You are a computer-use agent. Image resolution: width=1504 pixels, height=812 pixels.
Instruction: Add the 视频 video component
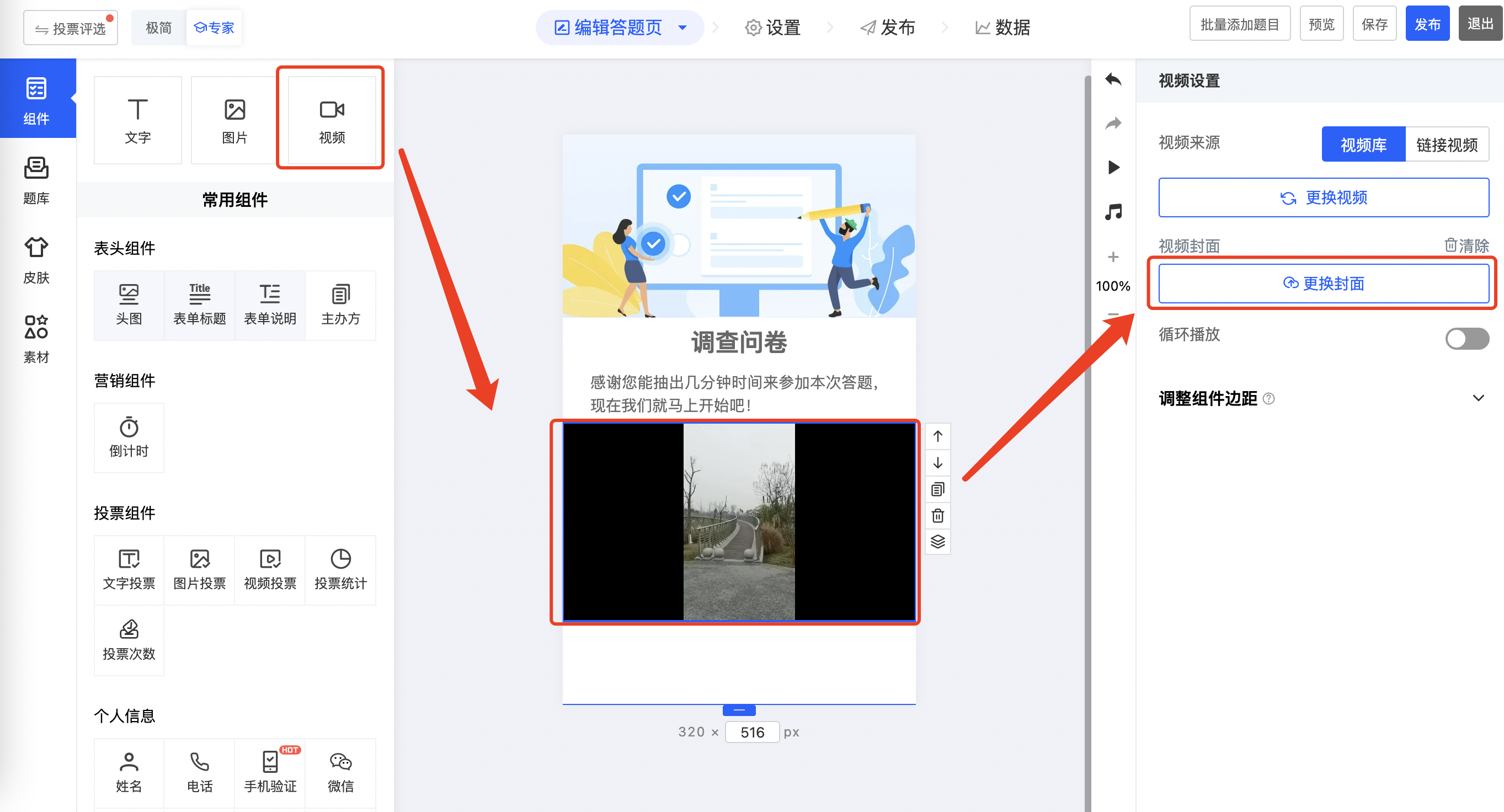point(332,120)
